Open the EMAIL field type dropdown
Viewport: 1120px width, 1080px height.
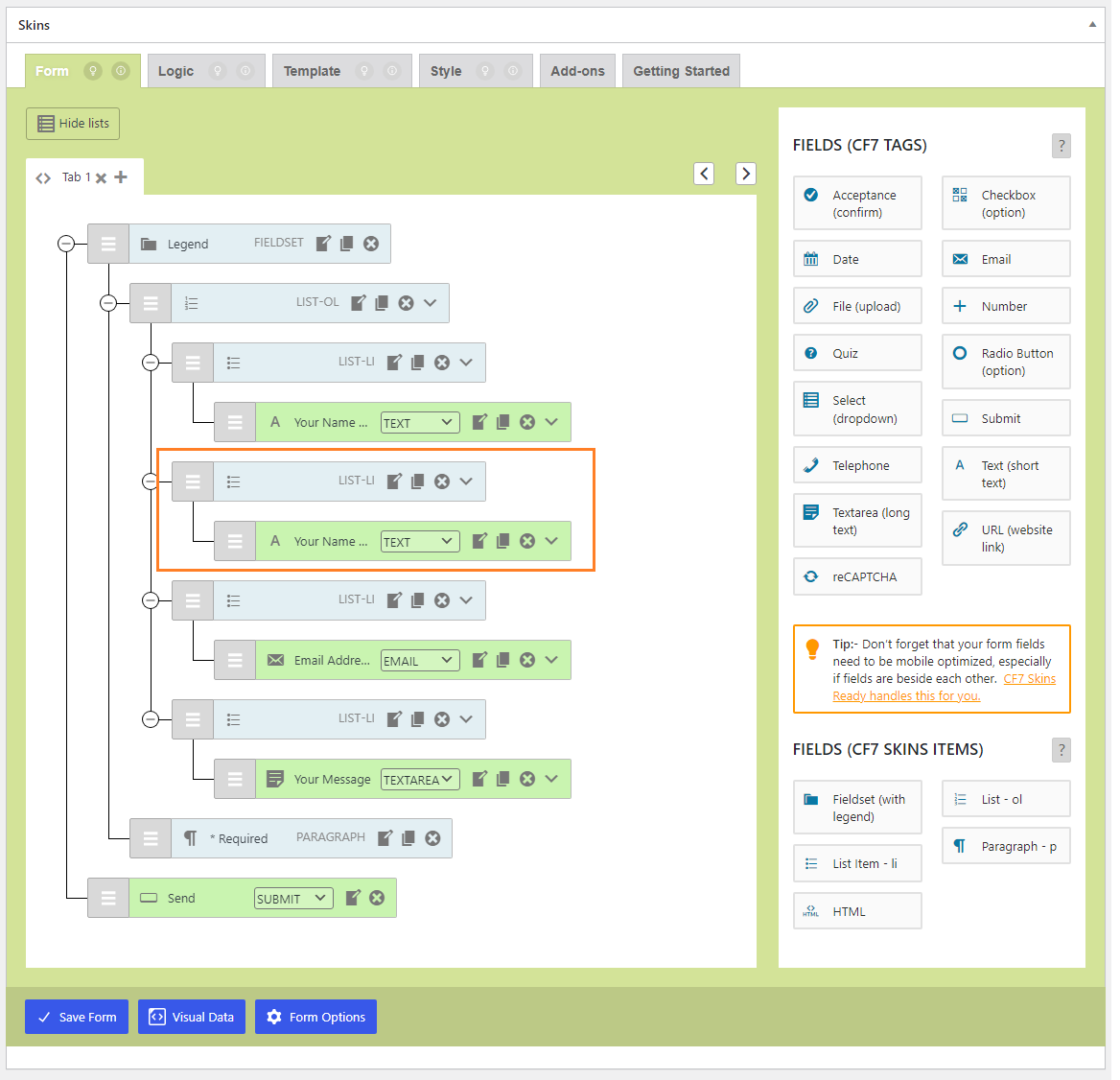[x=419, y=660]
